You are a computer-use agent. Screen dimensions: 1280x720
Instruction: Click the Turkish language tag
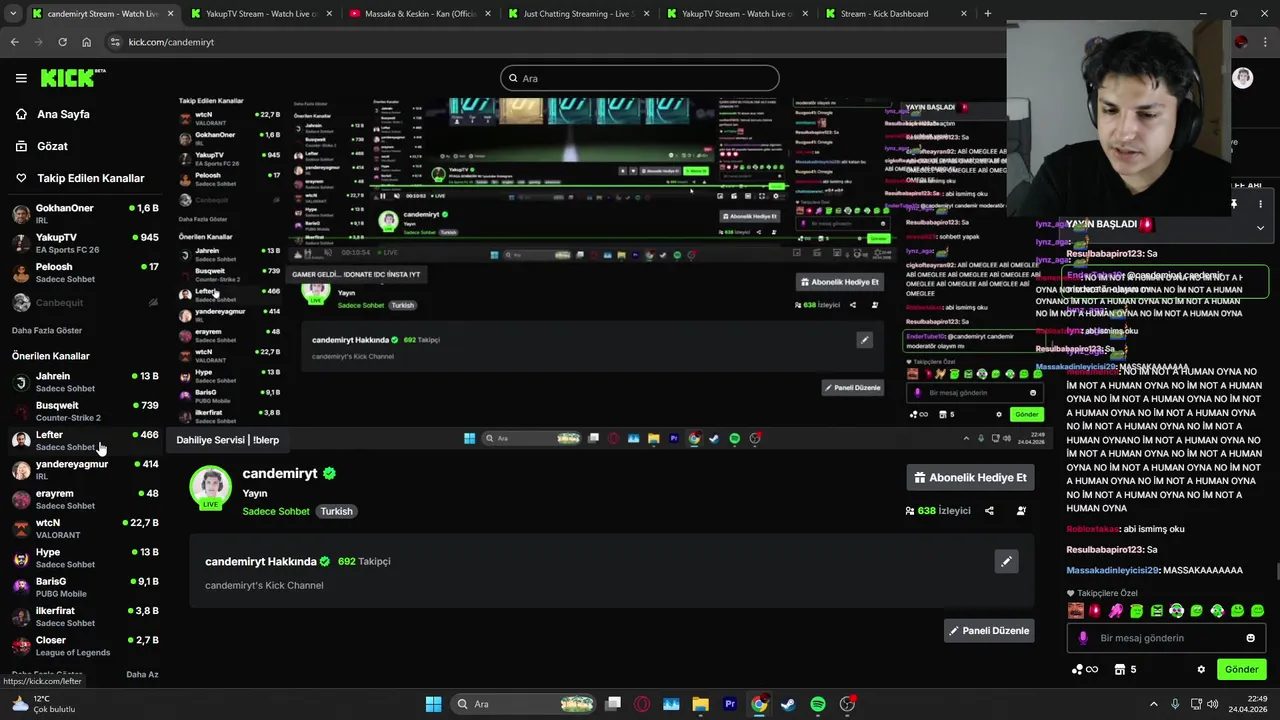tap(336, 511)
